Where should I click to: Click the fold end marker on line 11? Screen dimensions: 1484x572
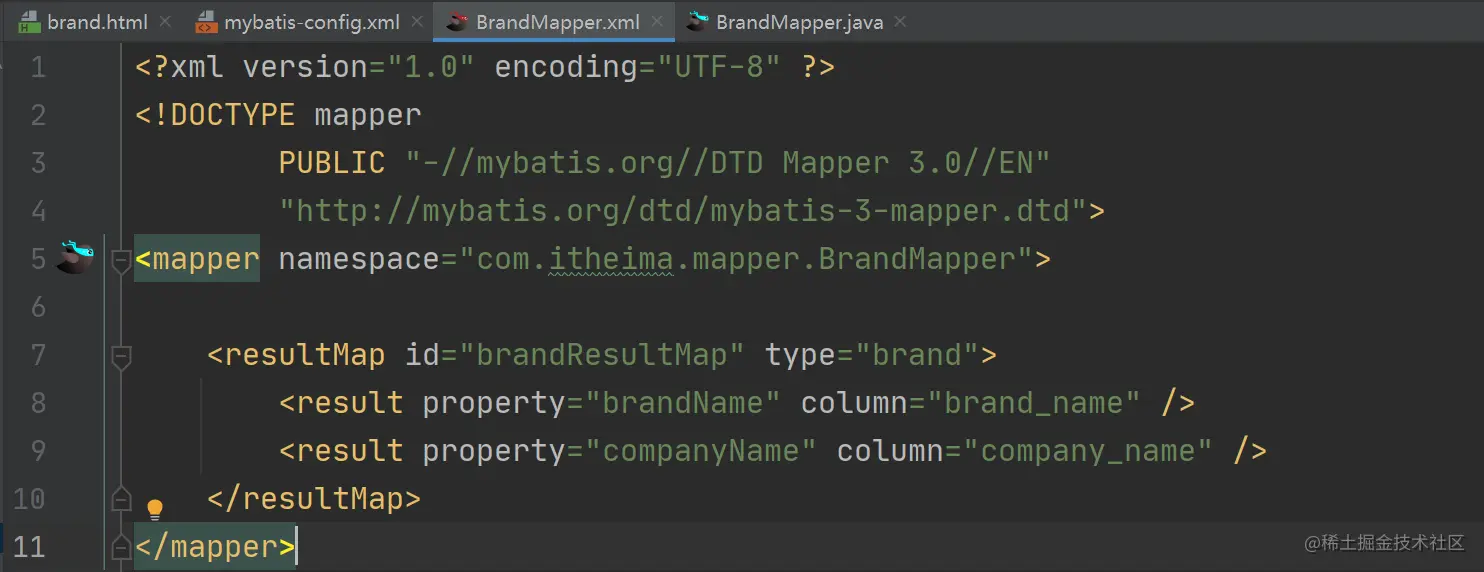tap(121, 546)
